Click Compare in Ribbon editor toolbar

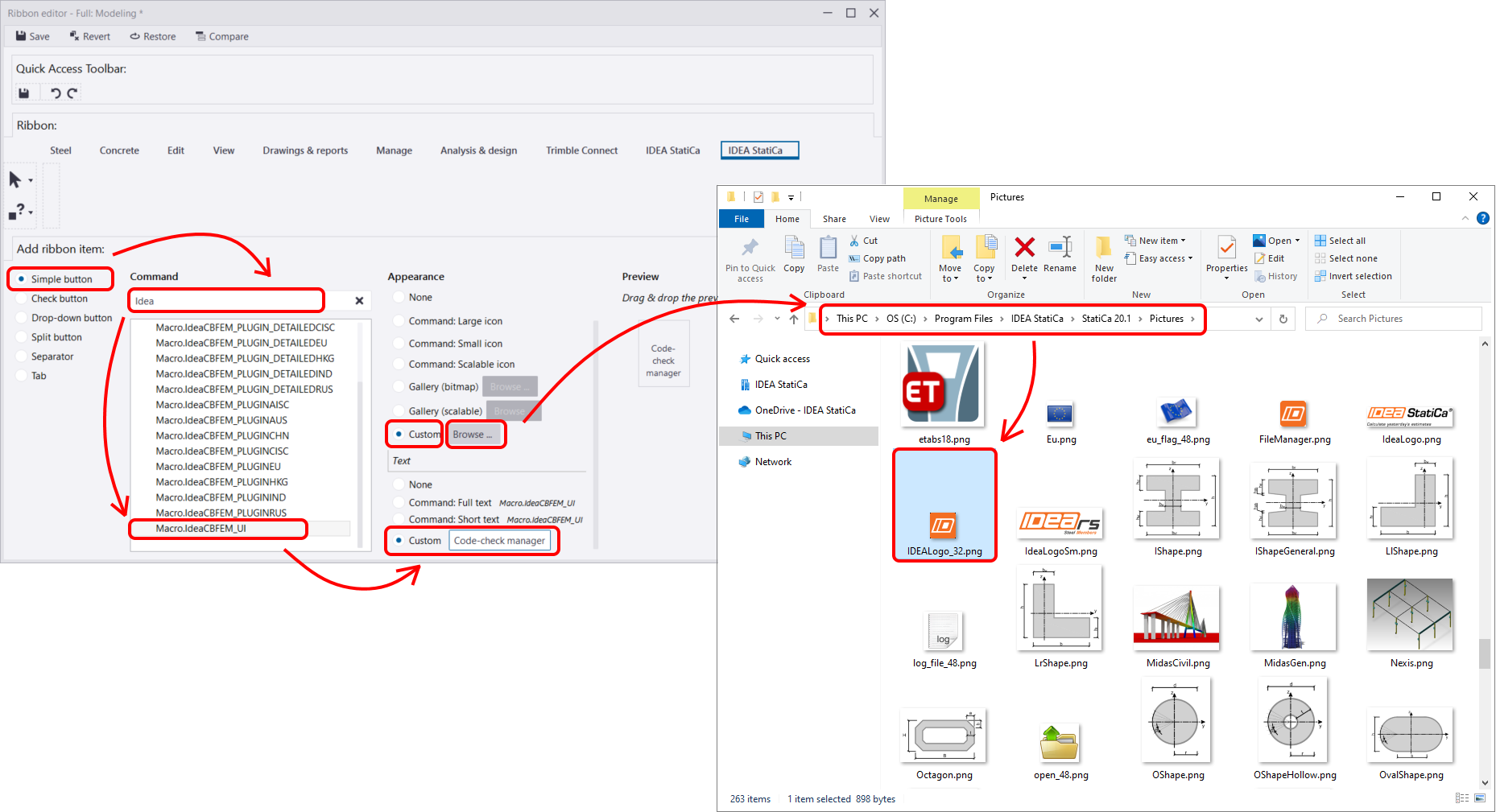tap(222, 36)
